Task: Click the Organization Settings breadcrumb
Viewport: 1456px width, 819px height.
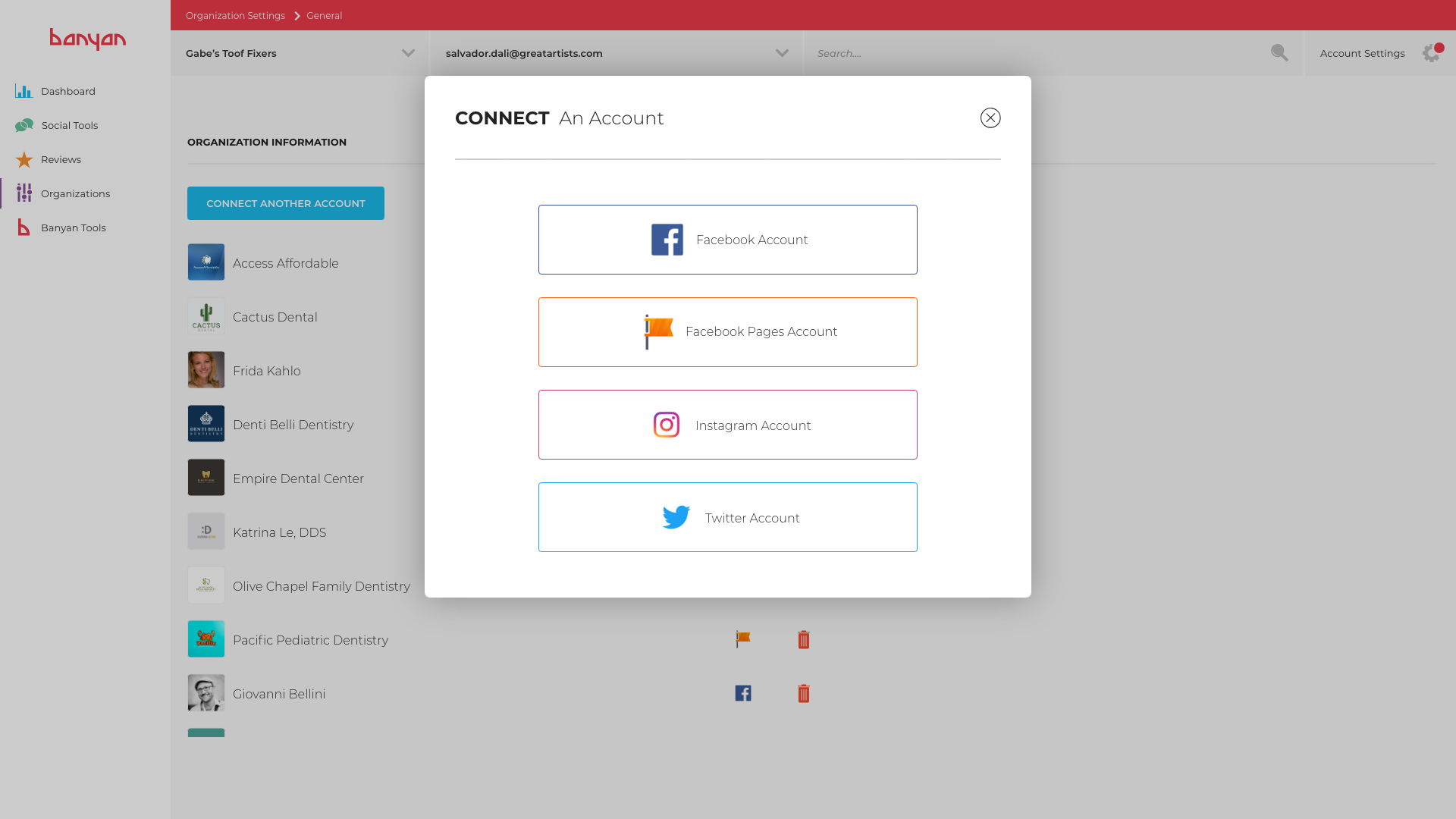Action: pyautogui.click(x=235, y=16)
